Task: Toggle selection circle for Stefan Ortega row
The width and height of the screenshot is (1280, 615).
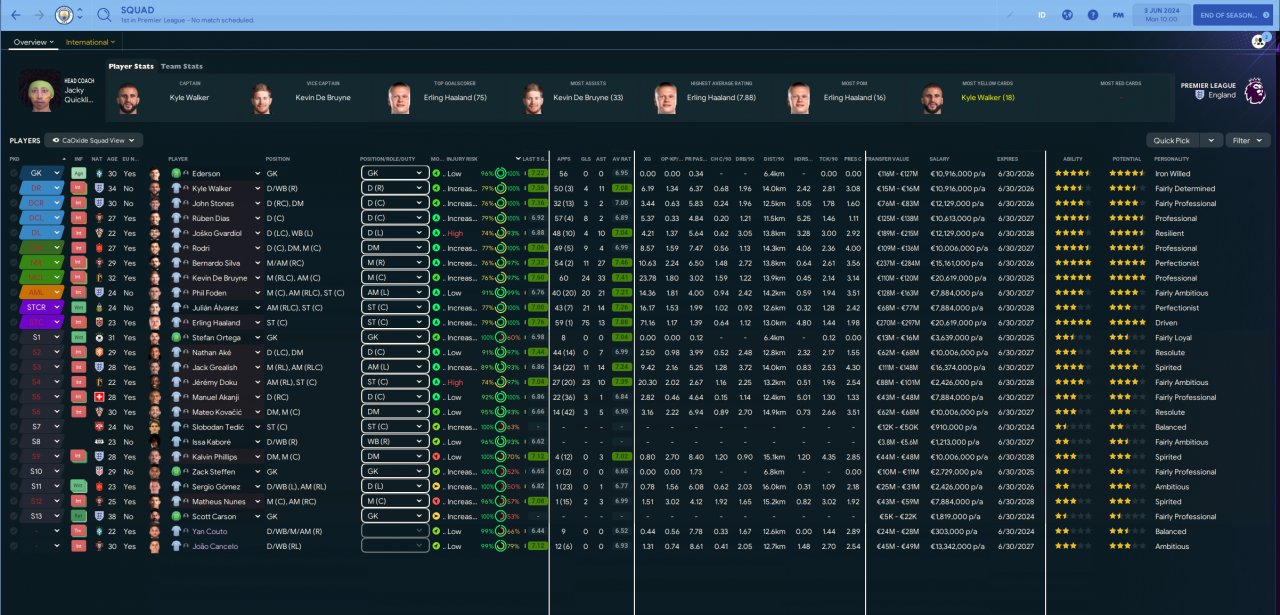Action: 14,338
